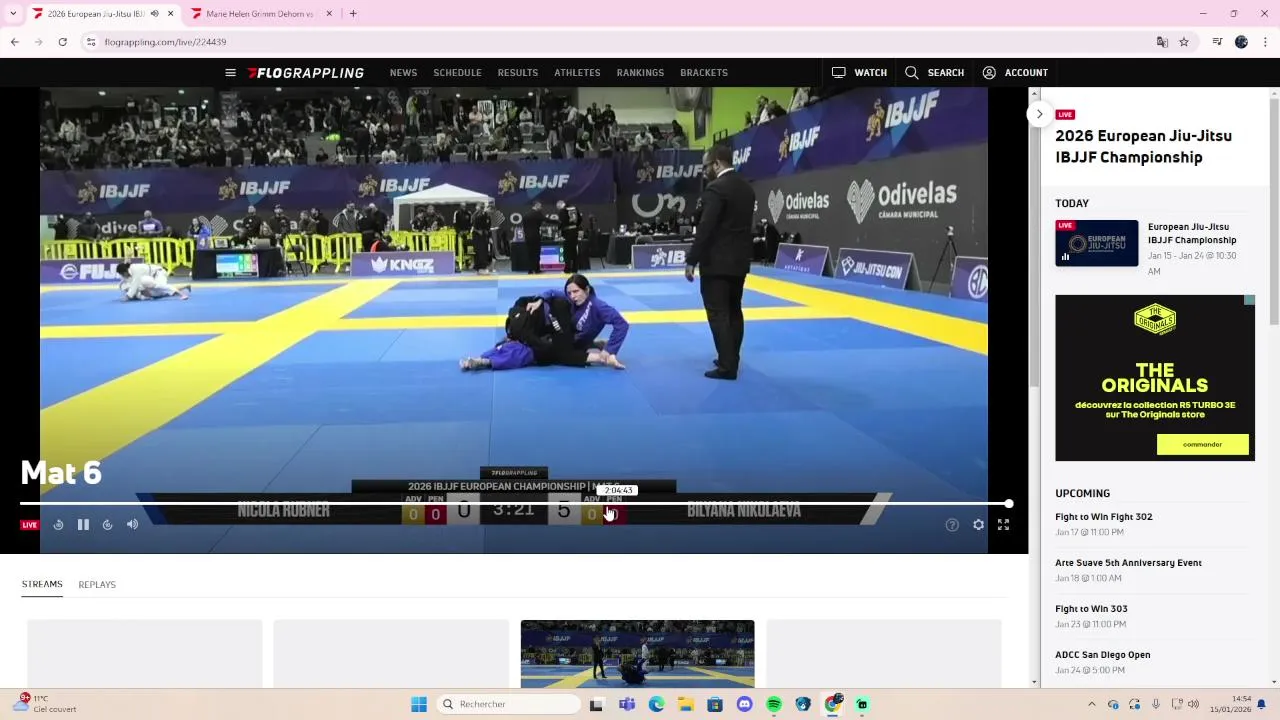
Task: Open media controls icon in toolbar
Action: coord(1217,42)
